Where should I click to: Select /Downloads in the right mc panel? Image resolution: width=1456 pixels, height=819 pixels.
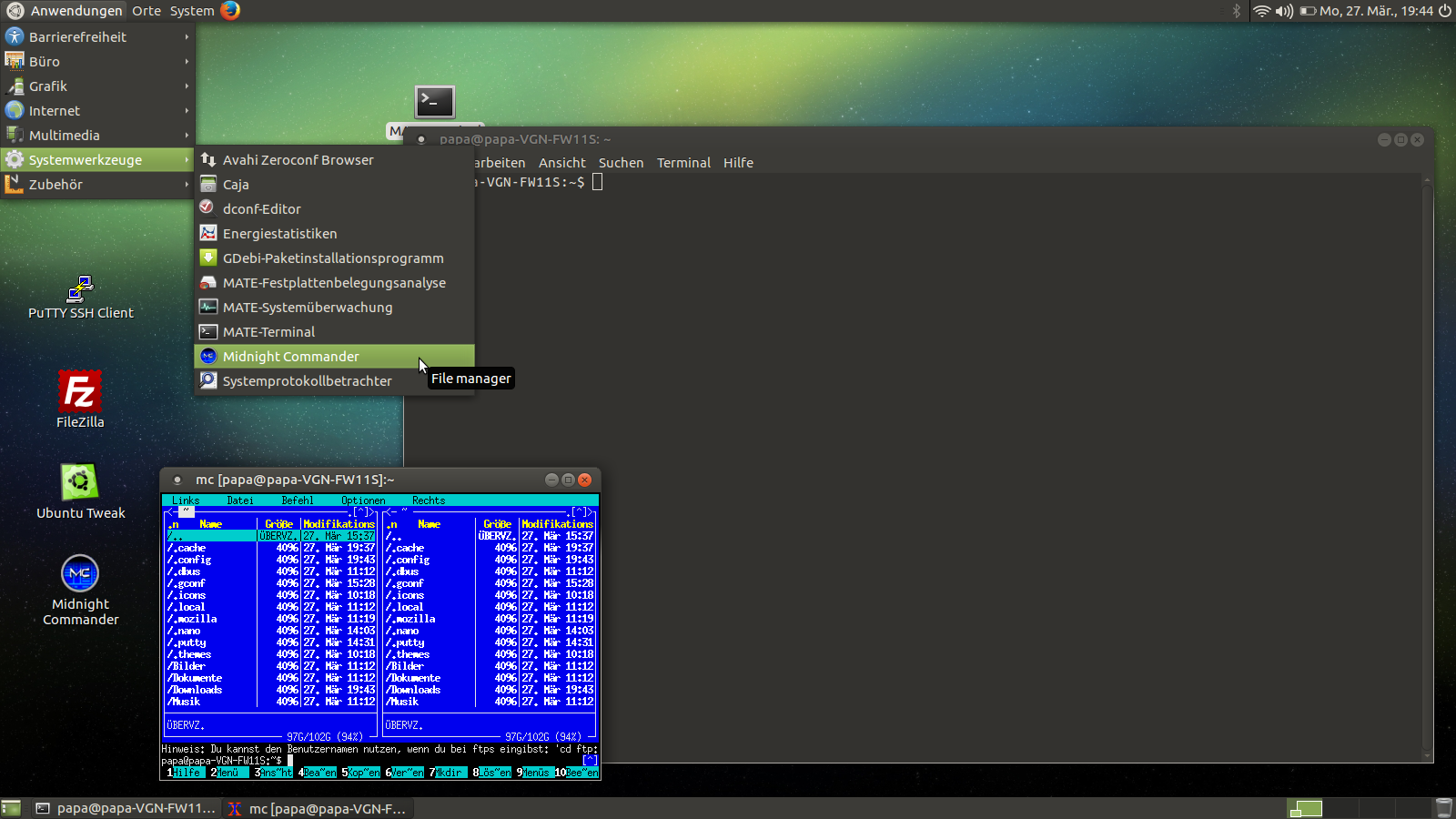(490, 690)
